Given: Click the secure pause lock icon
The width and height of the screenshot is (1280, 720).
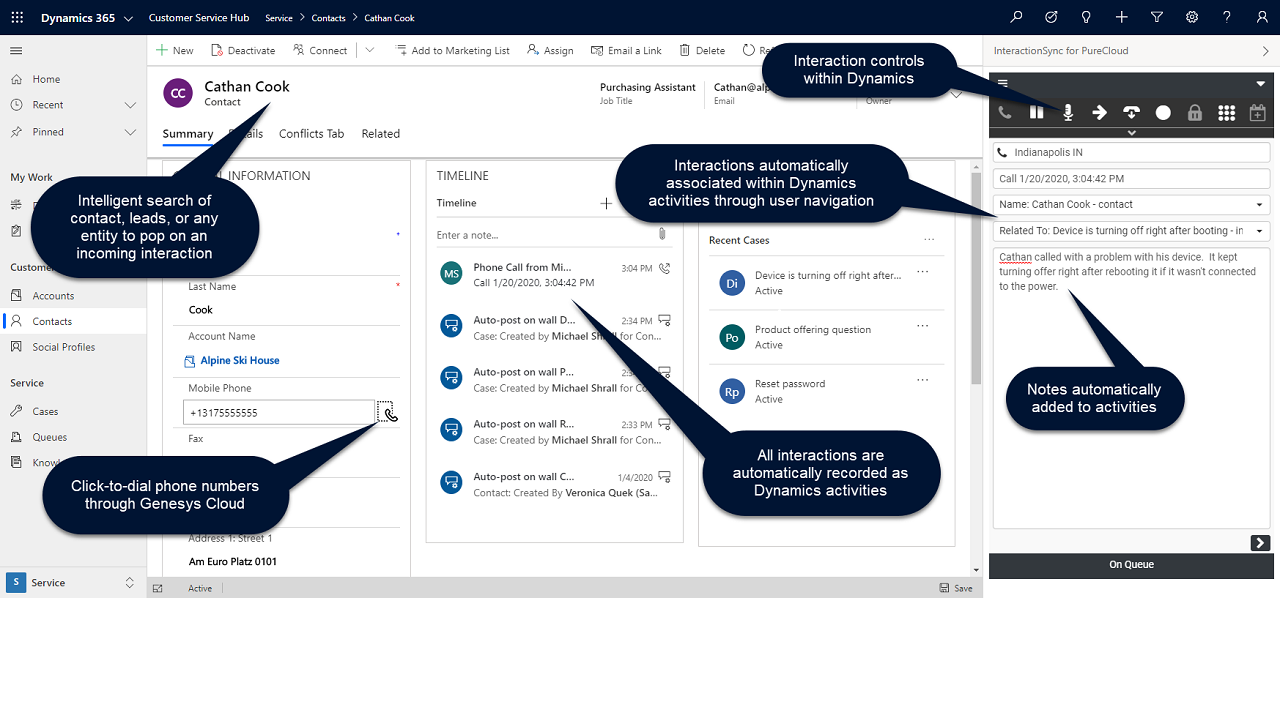Looking at the screenshot, I should click(1195, 113).
